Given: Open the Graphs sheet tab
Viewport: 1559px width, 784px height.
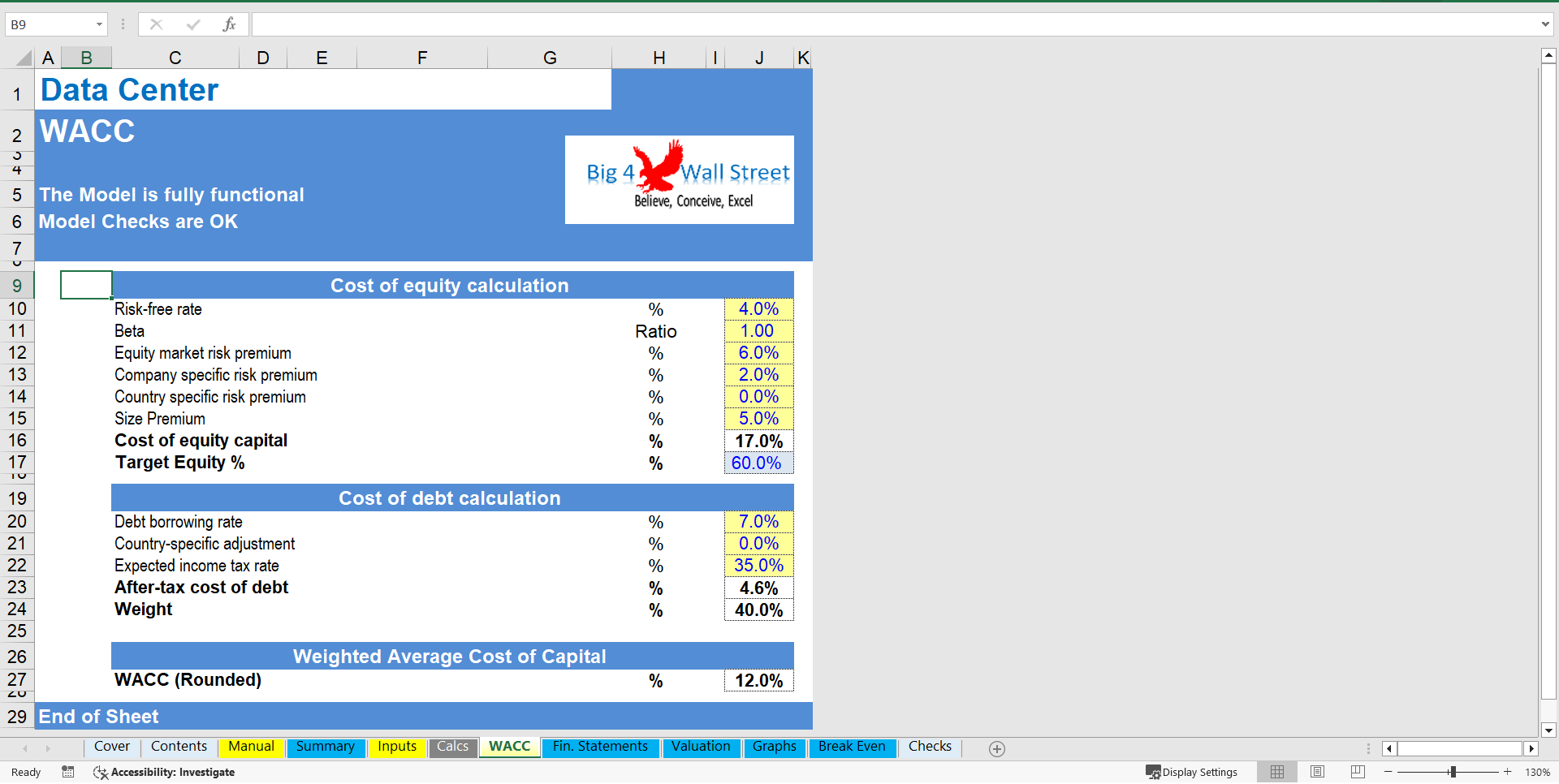Looking at the screenshot, I should coord(774,747).
